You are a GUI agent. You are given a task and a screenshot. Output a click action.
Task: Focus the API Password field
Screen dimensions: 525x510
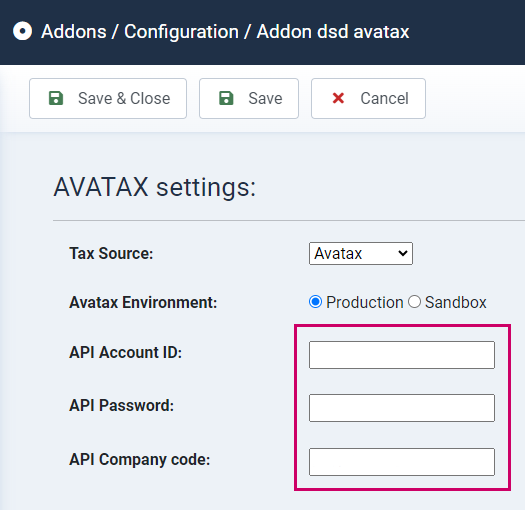pos(402,408)
